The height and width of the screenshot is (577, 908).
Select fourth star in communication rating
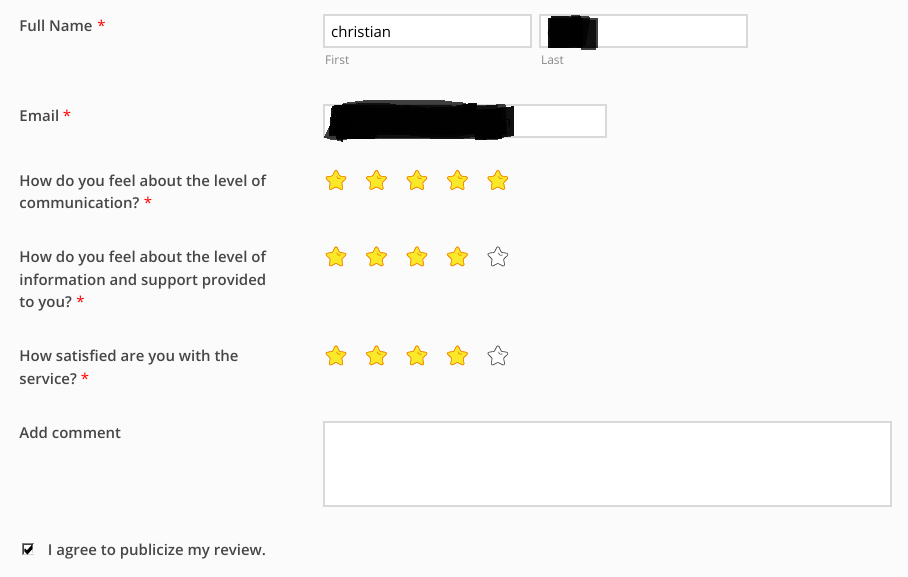tap(457, 181)
